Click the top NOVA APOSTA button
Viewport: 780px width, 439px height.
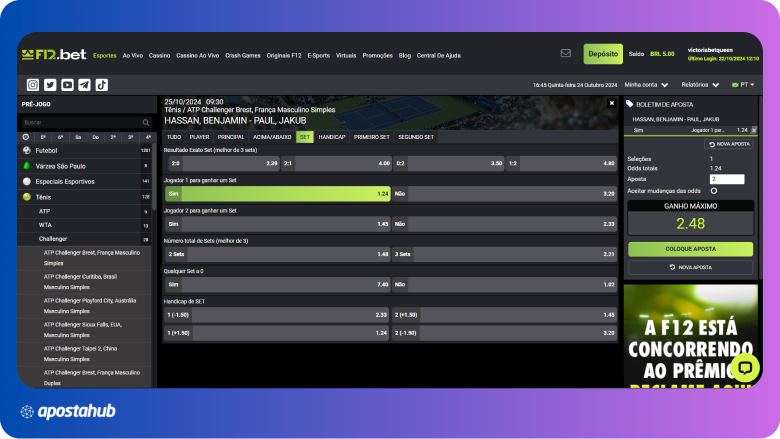pyautogui.click(x=729, y=144)
